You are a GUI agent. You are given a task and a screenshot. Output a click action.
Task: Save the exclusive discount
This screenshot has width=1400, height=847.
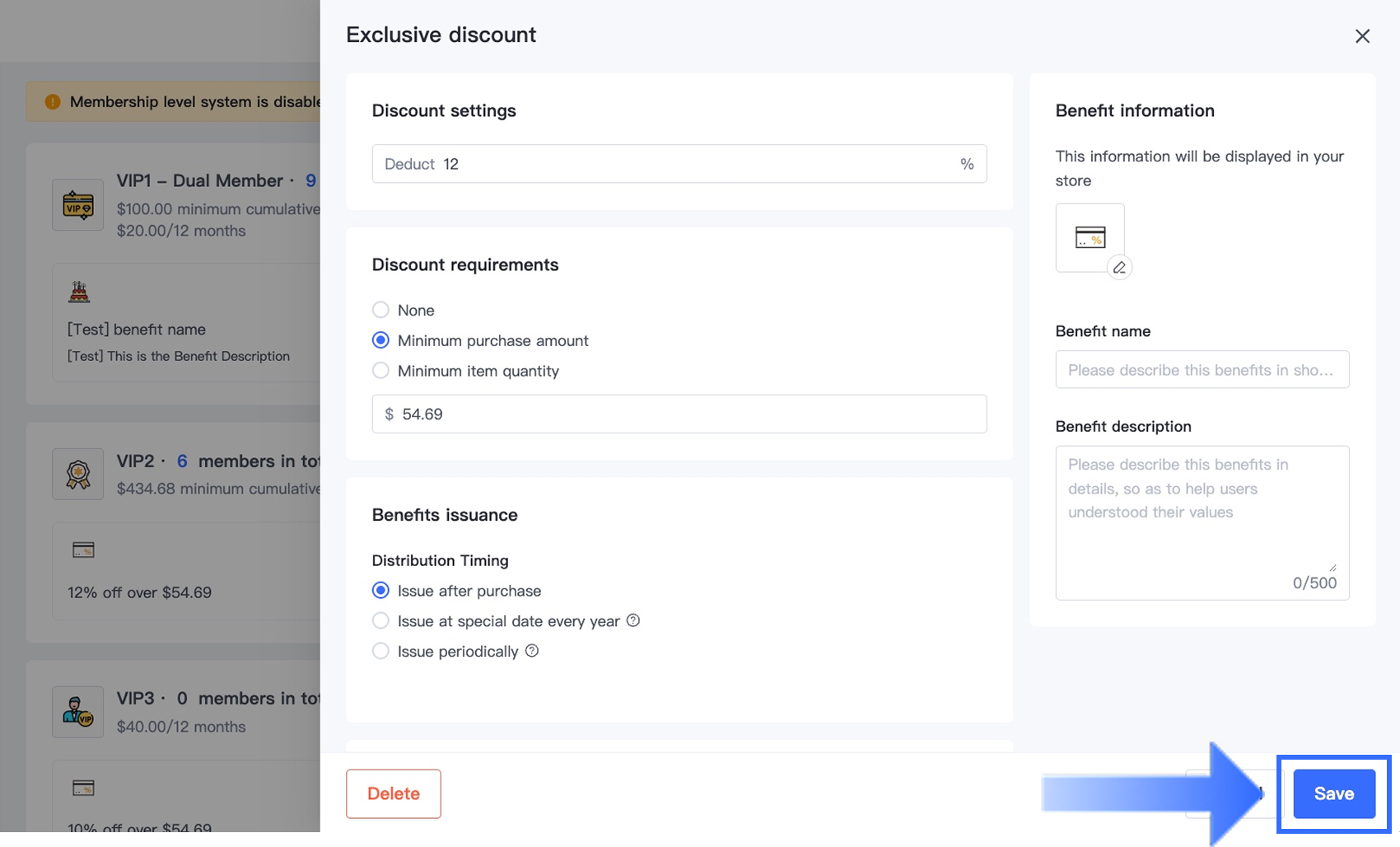click(1333, 793)
